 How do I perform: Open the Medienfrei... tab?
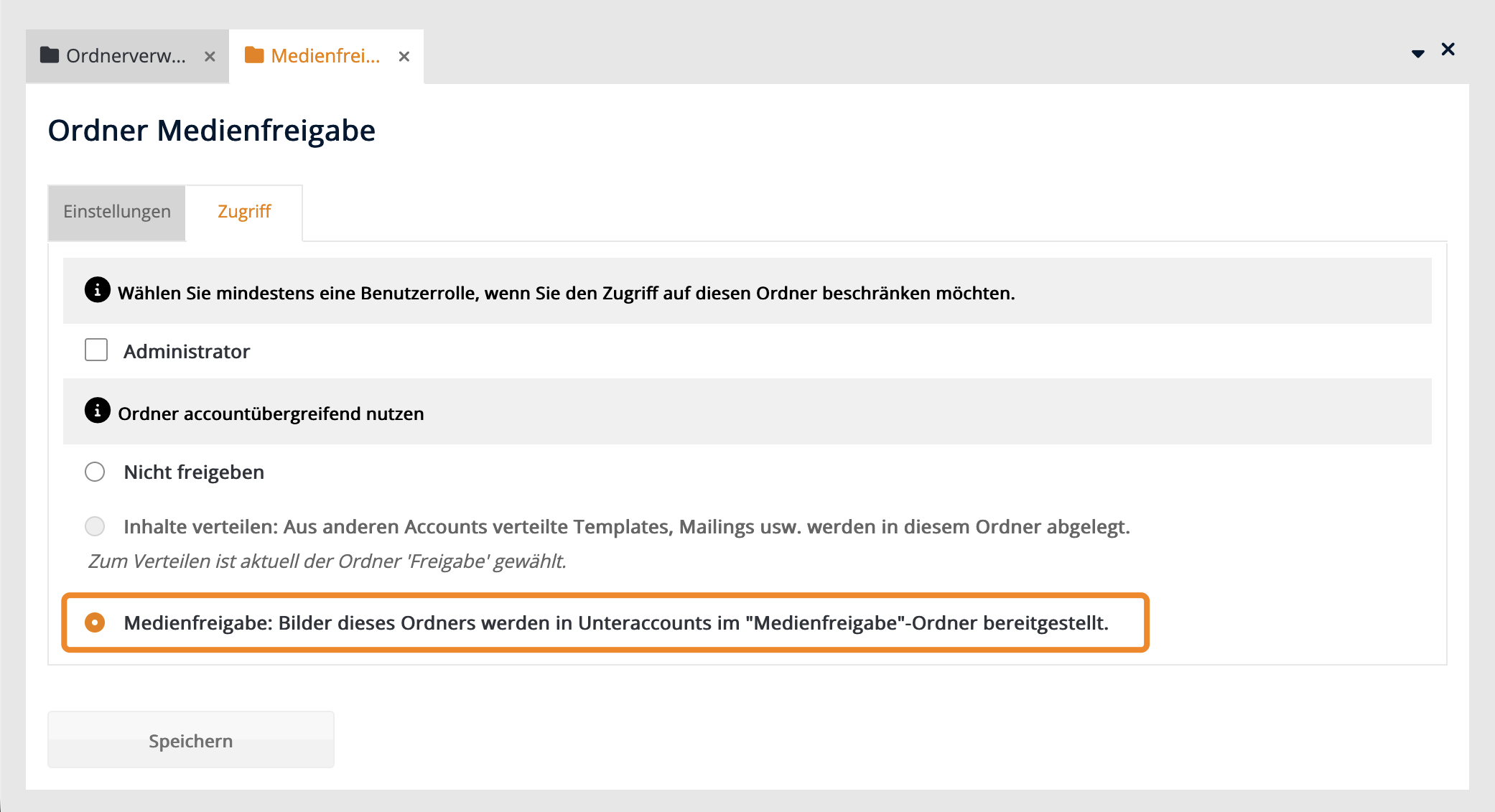[325, 56]
